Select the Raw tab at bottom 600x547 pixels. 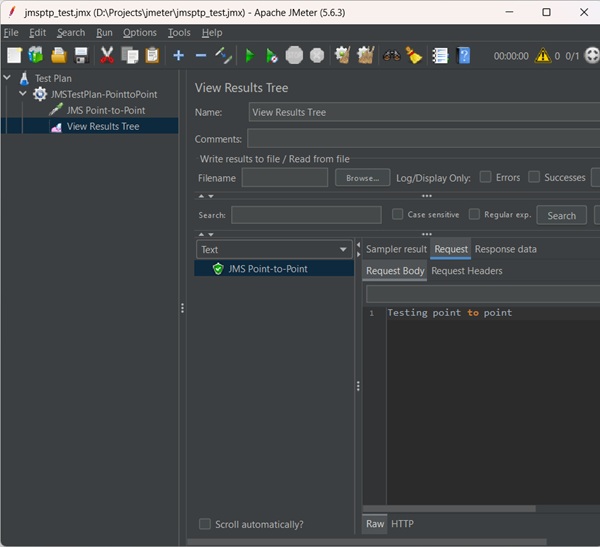tap(375, 524)
